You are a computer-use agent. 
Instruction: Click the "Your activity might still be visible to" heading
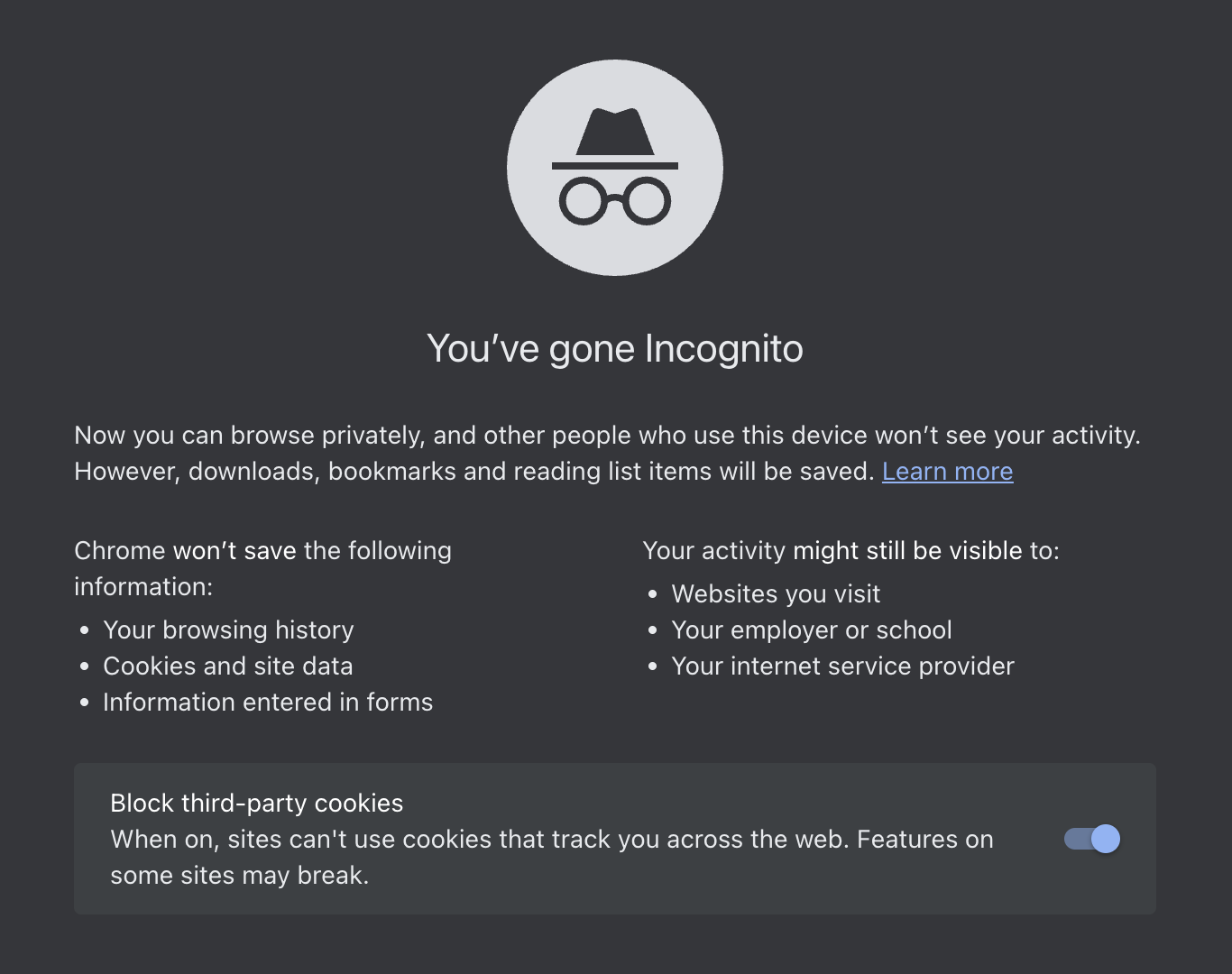pyautogui.click(x=850, y=550)
